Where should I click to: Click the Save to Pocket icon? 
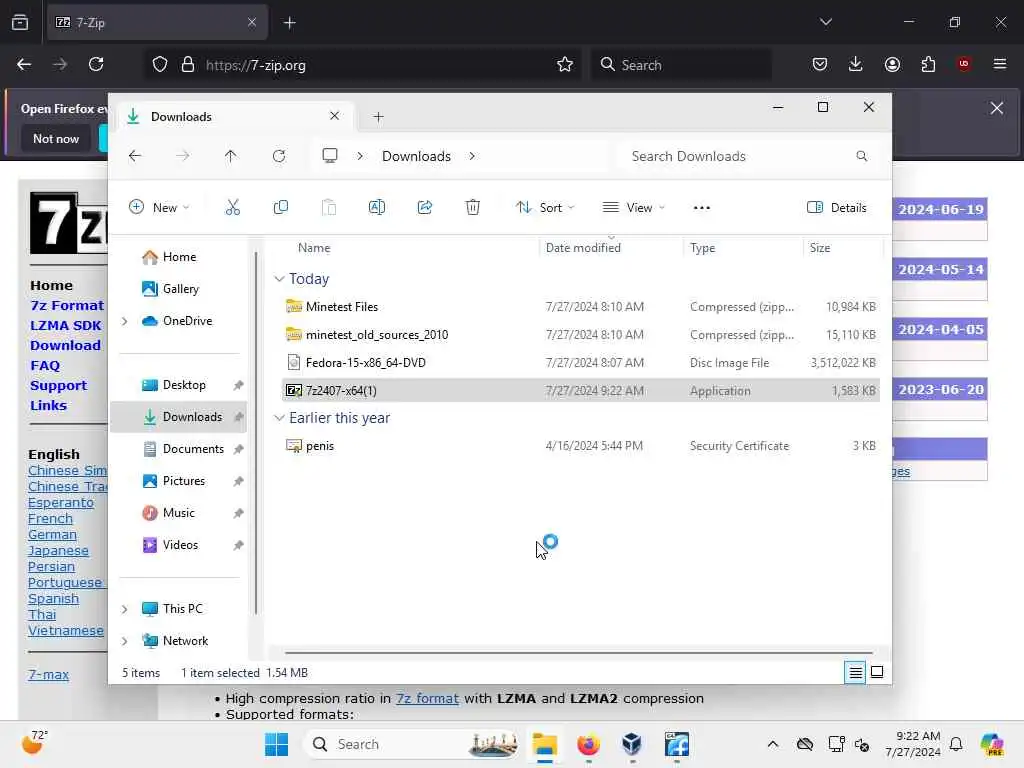[x=820, y=64]
